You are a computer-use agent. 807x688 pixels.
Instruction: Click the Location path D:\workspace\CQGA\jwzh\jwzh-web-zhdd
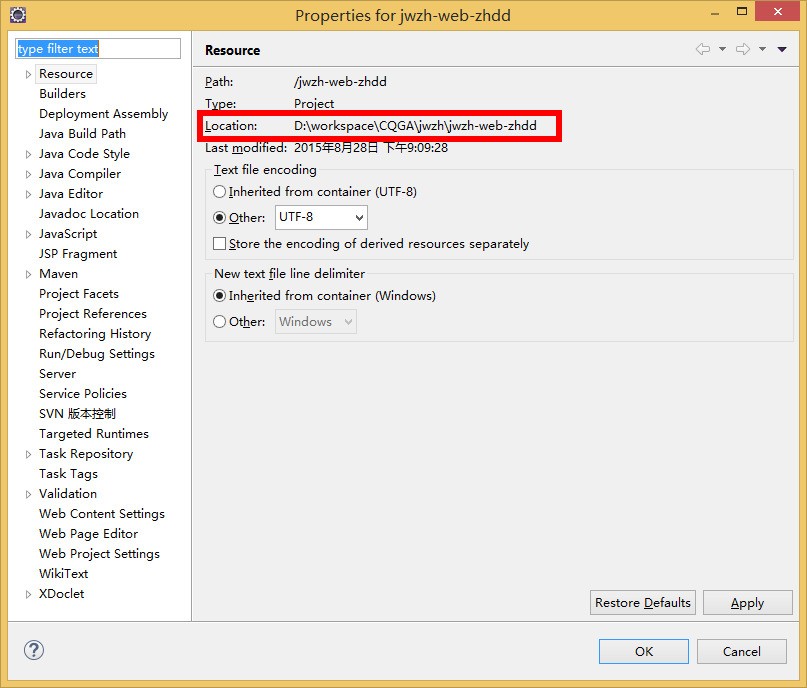[x=415, y=126]
